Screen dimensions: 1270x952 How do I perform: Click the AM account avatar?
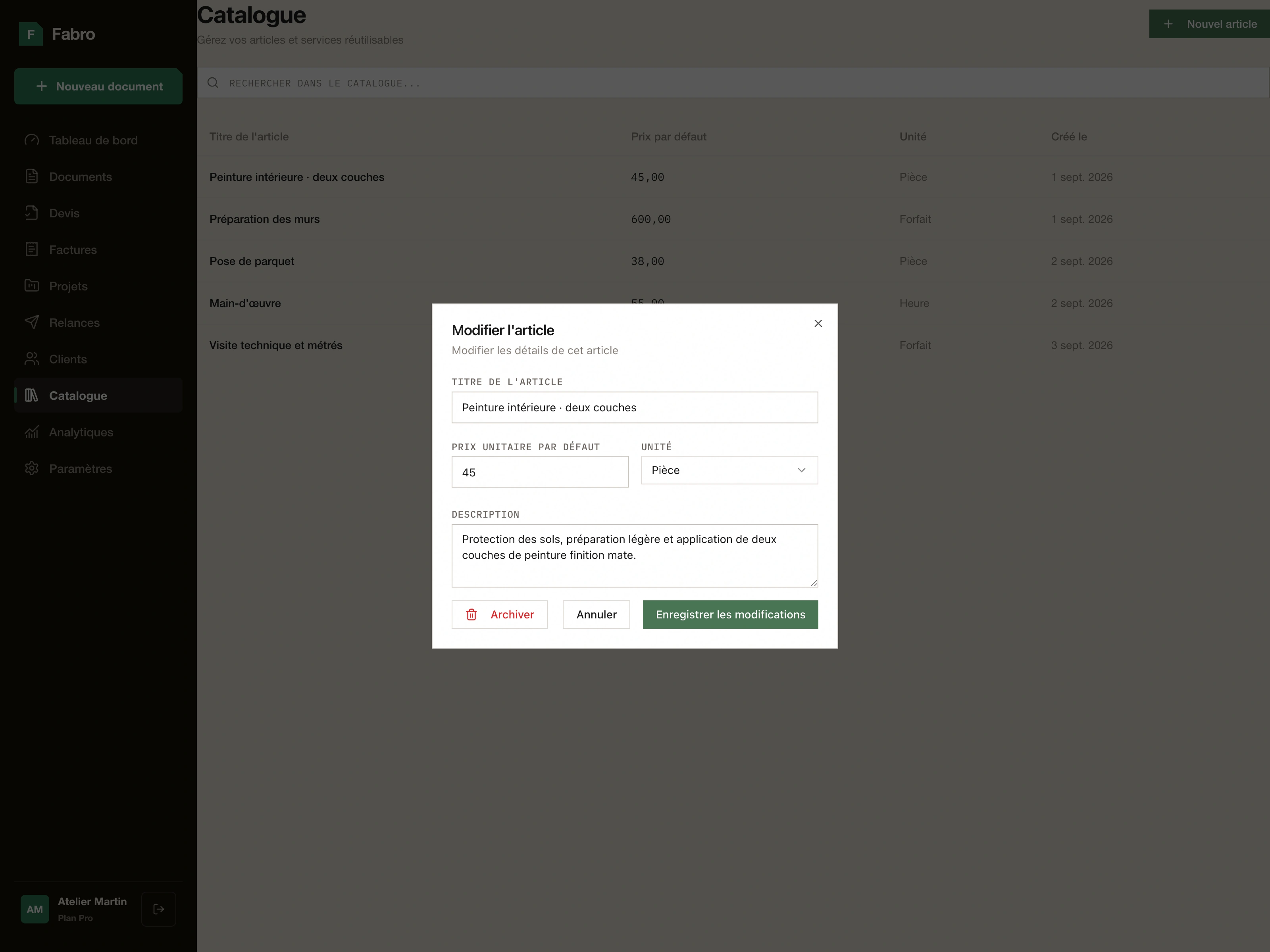(x=35, y=909)
